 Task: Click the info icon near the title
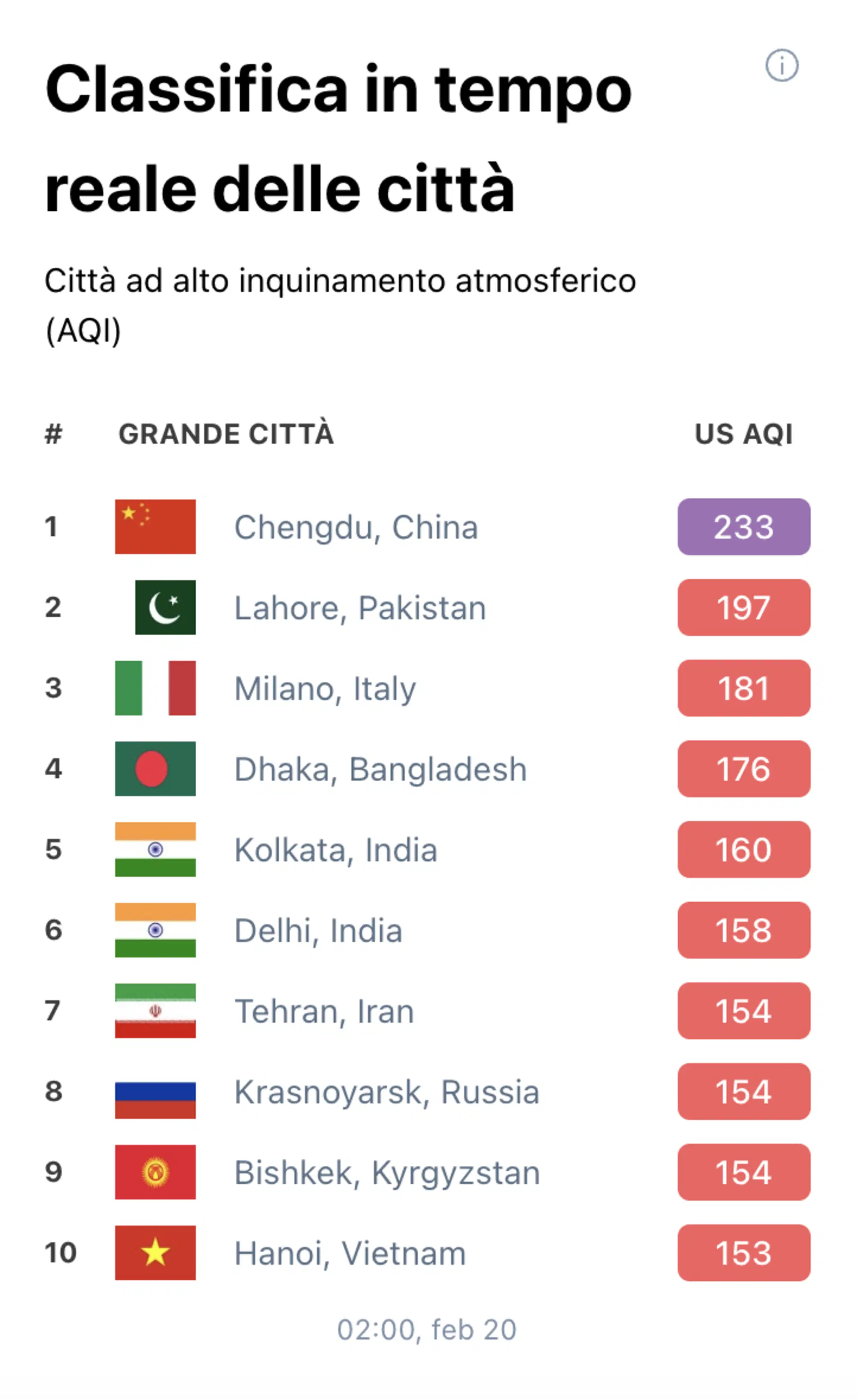click(x=781, y=66)
